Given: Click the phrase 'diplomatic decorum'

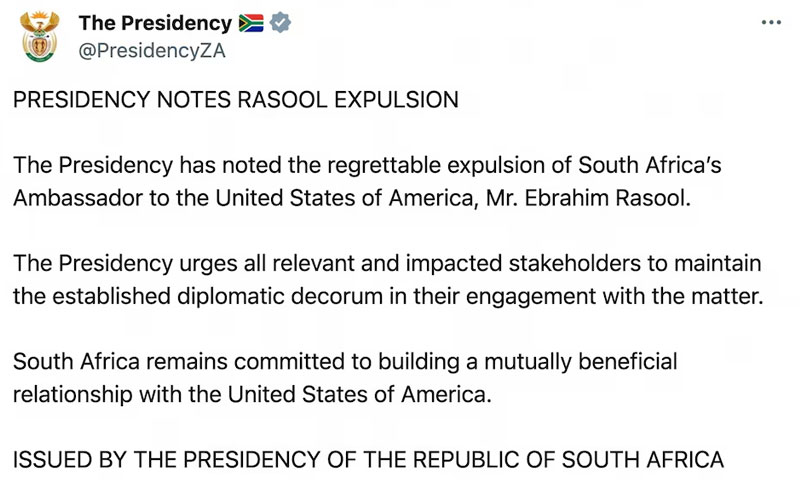Looking at the screenshot, I should click(280, 296).
